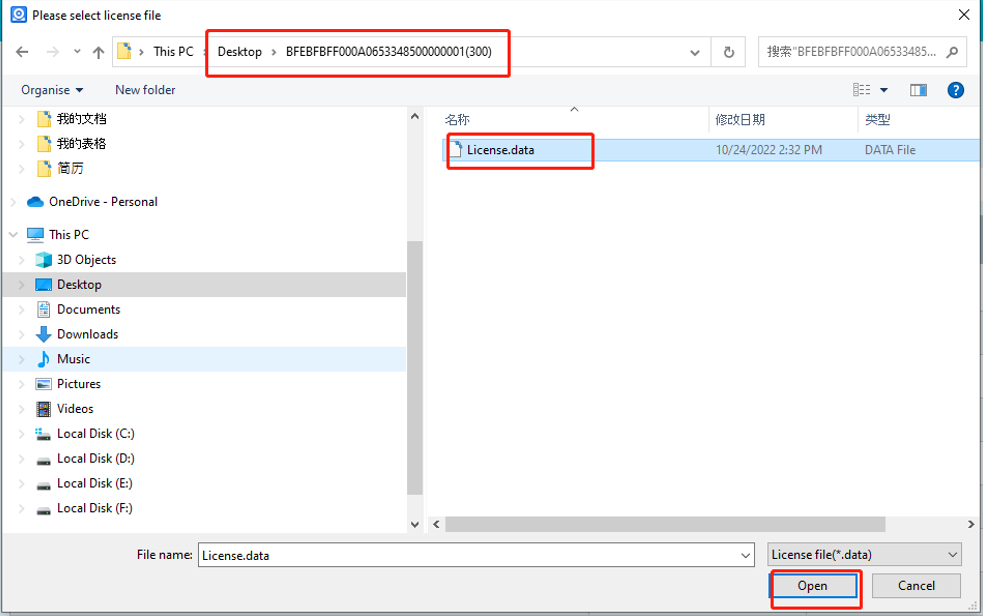The width and height of the screenshot is (983, 616).
Task: Click the Back navigation arrow
Action: point(22,52)
